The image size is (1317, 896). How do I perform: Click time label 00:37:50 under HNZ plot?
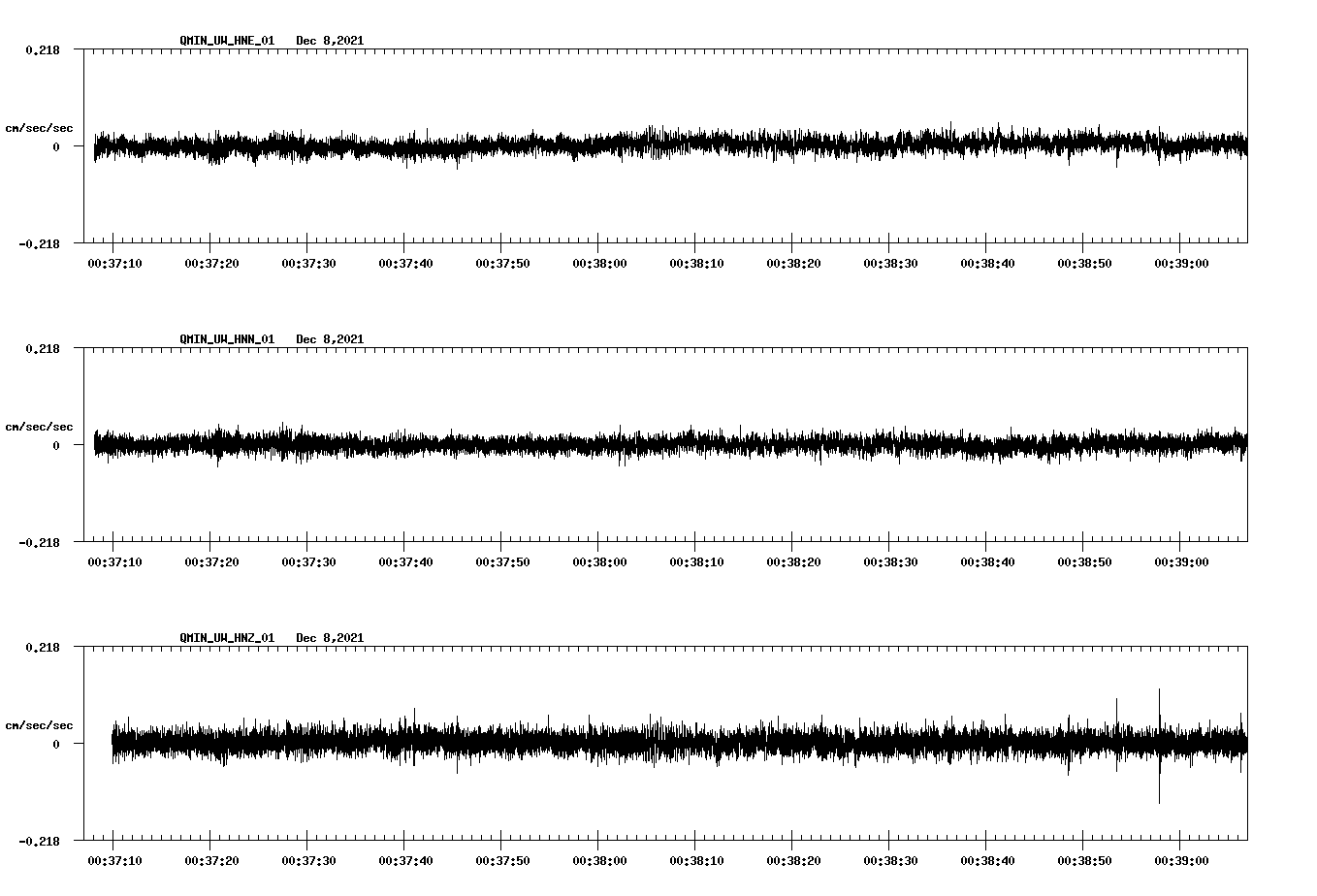502,861
